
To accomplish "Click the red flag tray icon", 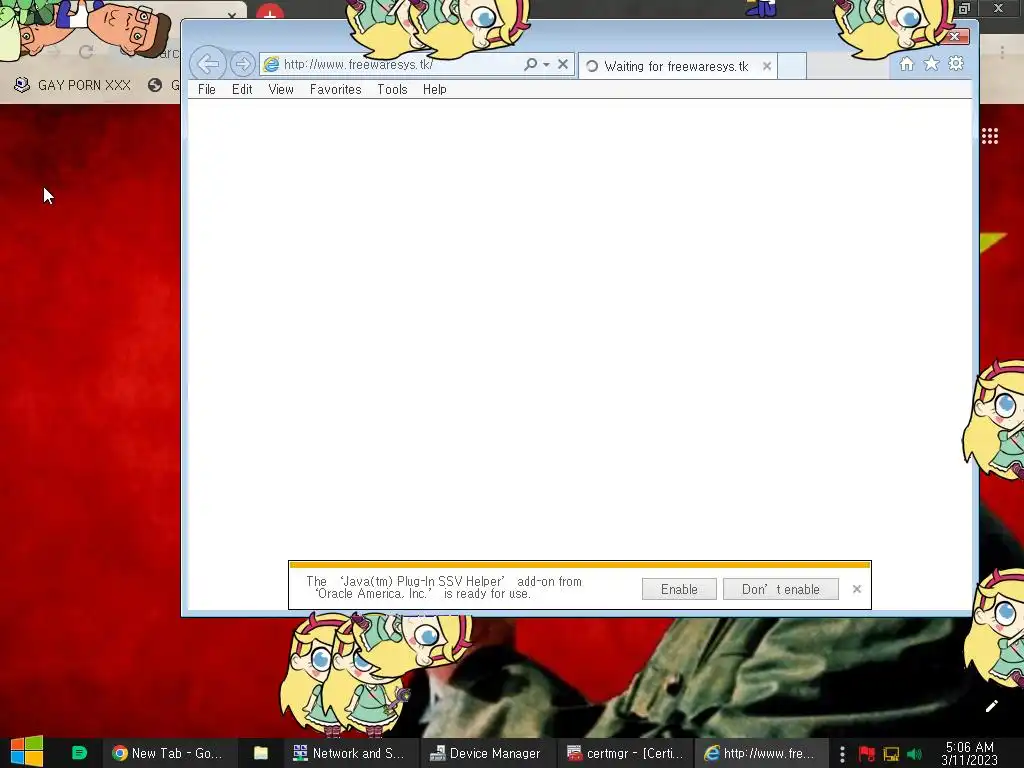I will 867,754.
